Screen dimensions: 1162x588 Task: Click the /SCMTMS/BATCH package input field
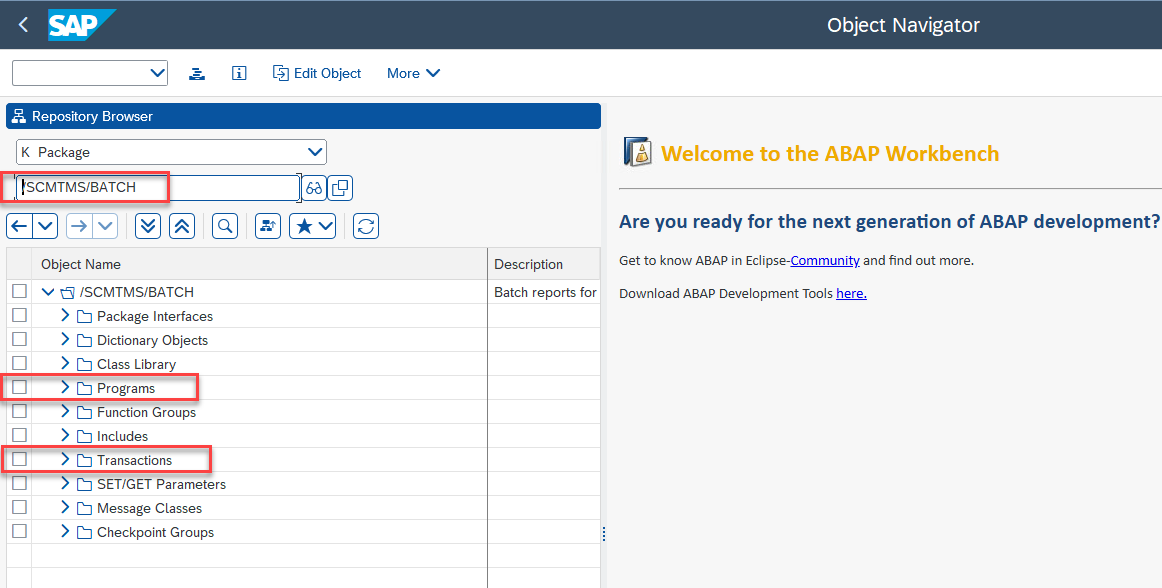coord(158,188)
